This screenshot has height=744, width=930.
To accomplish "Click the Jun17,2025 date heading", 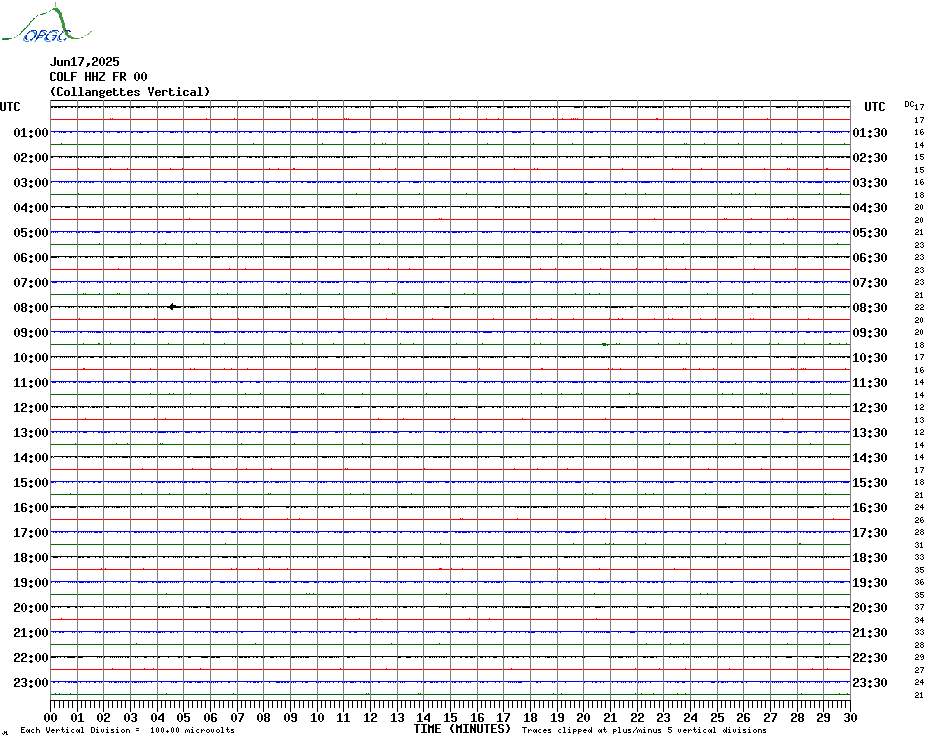I will click(84, 62).
